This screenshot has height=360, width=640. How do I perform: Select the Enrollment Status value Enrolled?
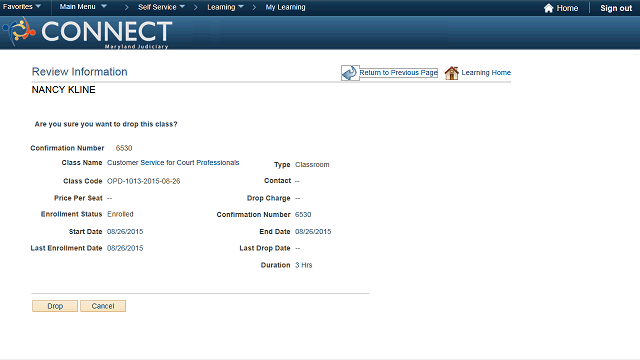[x=120, y=214]
